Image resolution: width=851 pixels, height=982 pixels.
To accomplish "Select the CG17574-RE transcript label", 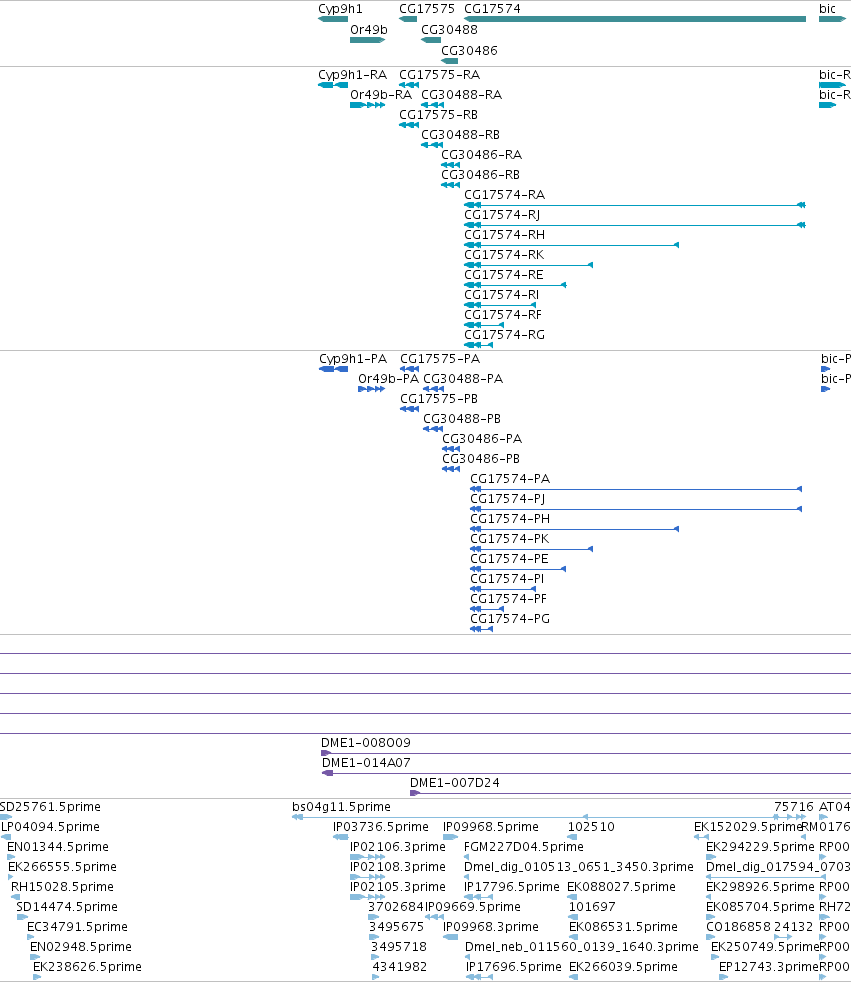I will pos(503,275).
